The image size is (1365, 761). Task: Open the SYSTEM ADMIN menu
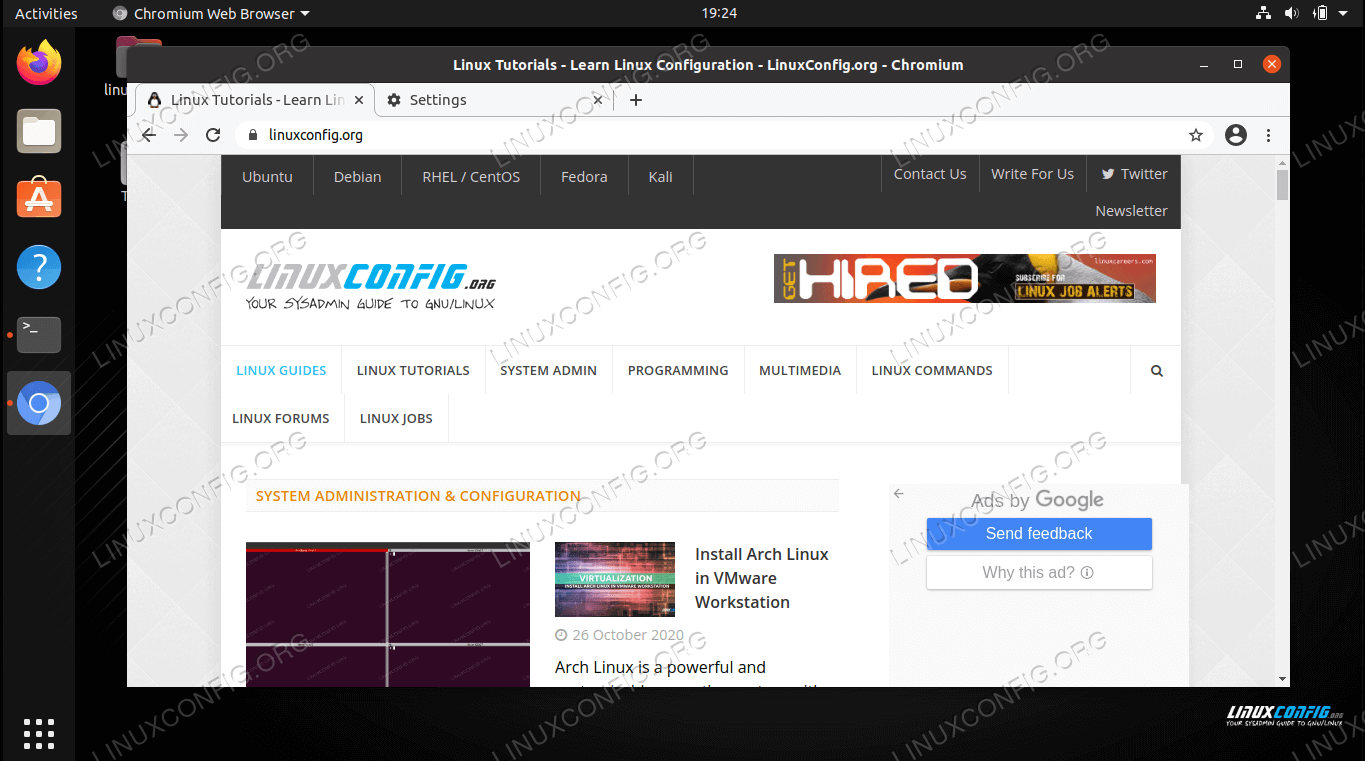tap(548, 371)
